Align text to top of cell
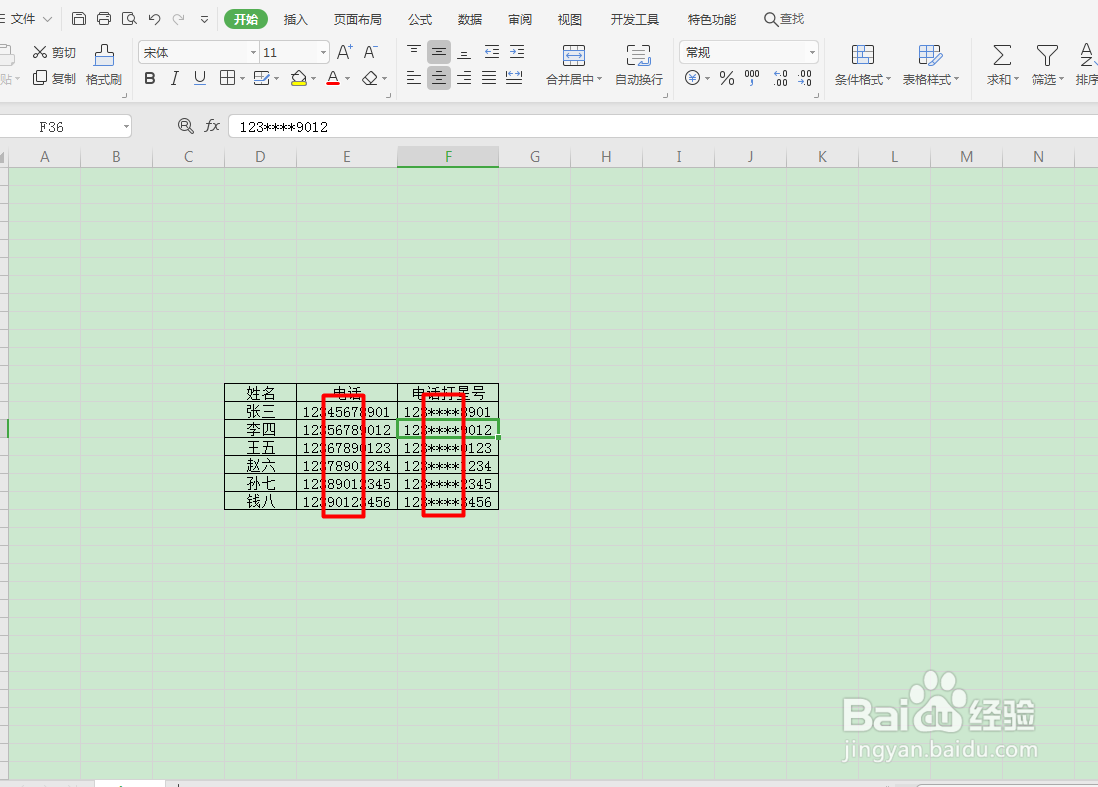 414,51
